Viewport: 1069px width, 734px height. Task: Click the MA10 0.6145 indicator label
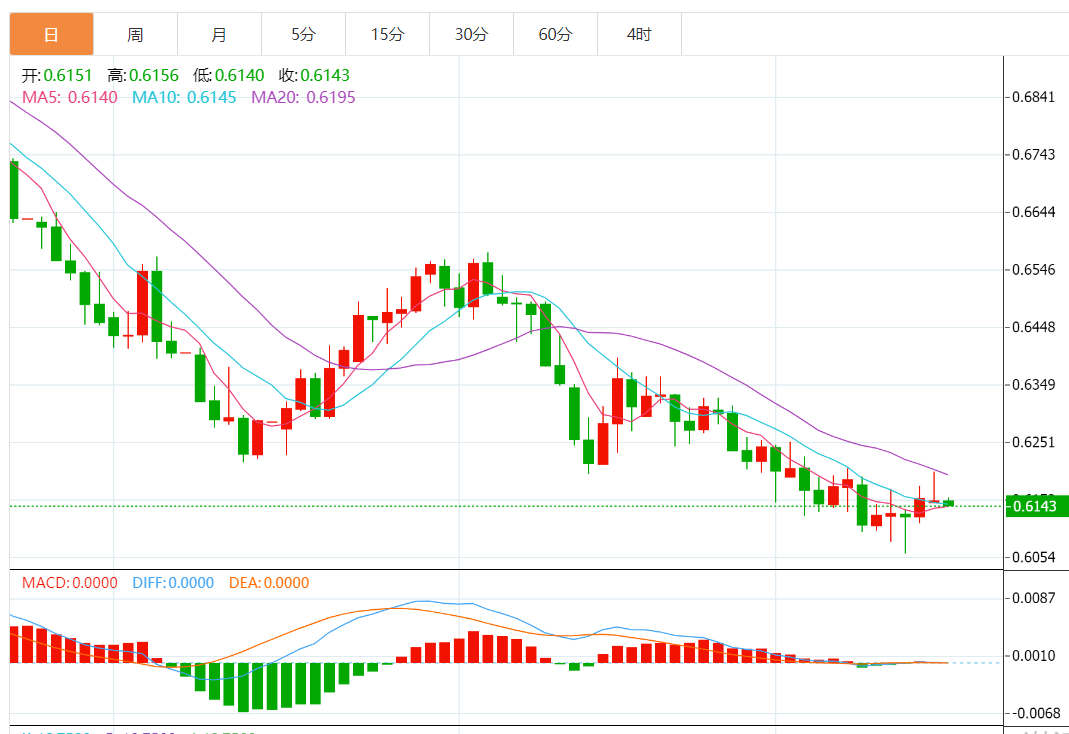pos(184,97)
